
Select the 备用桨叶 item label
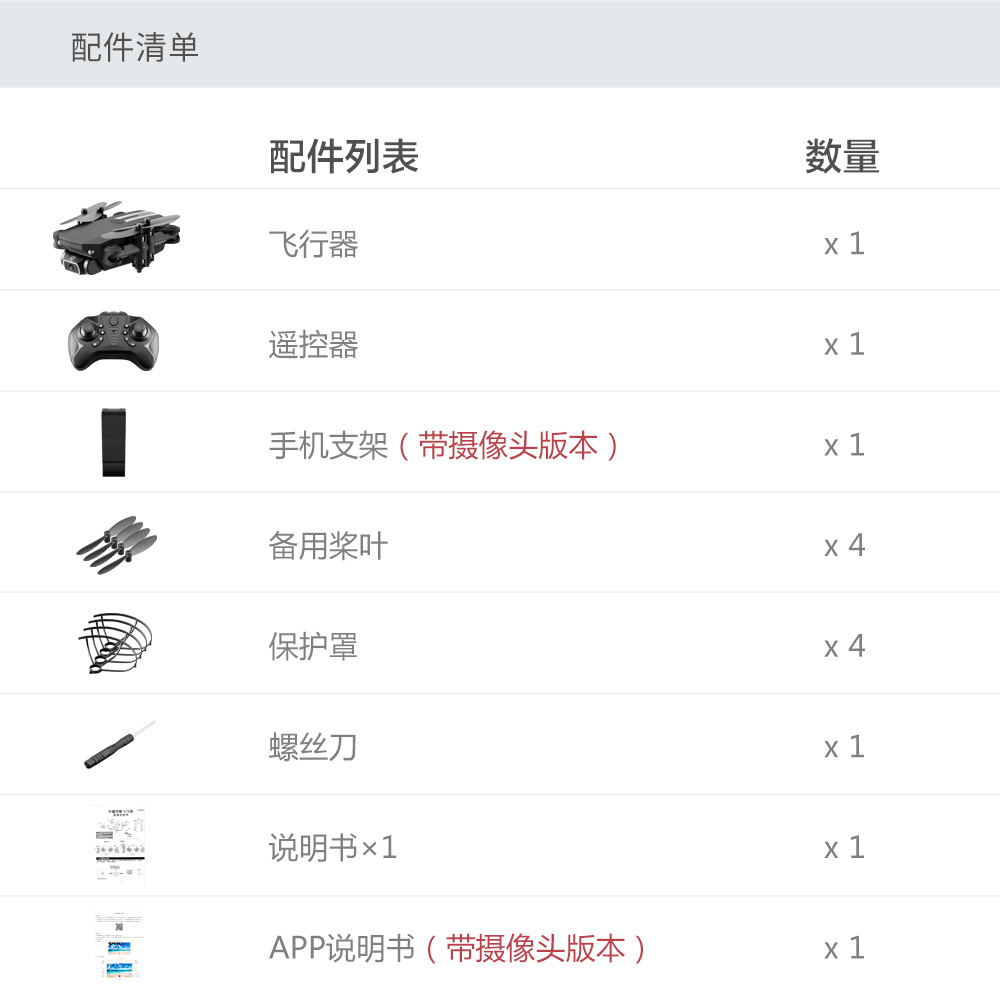(x=328, y=546)
